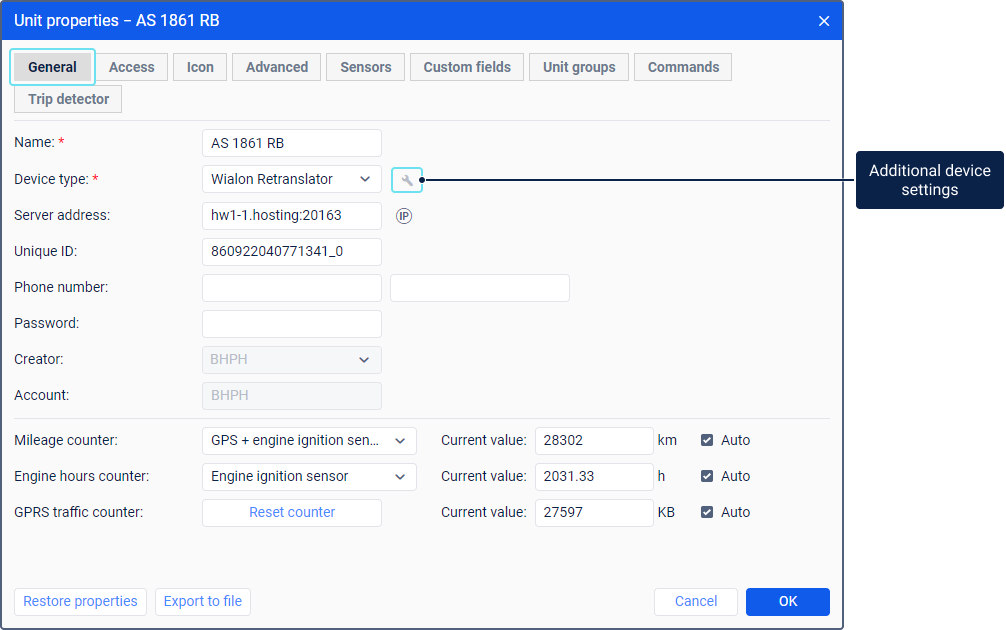This screenshot has width=1006, height=630.
Task: Expand the Engine hours counter dropdown
Action: tap(309, 477)
